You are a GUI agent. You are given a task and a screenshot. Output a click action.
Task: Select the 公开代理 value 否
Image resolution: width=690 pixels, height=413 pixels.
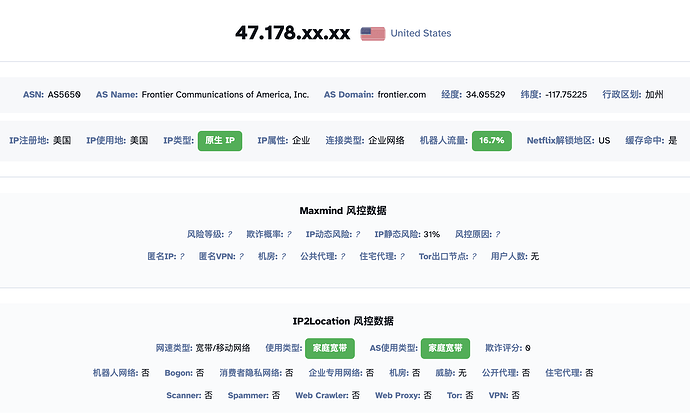coord(525,373)
